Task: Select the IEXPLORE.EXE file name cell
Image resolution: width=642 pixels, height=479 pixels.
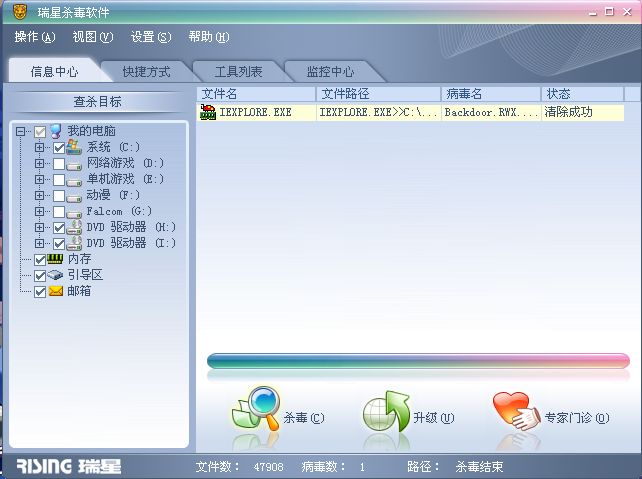Action: [x=255, y=112]
